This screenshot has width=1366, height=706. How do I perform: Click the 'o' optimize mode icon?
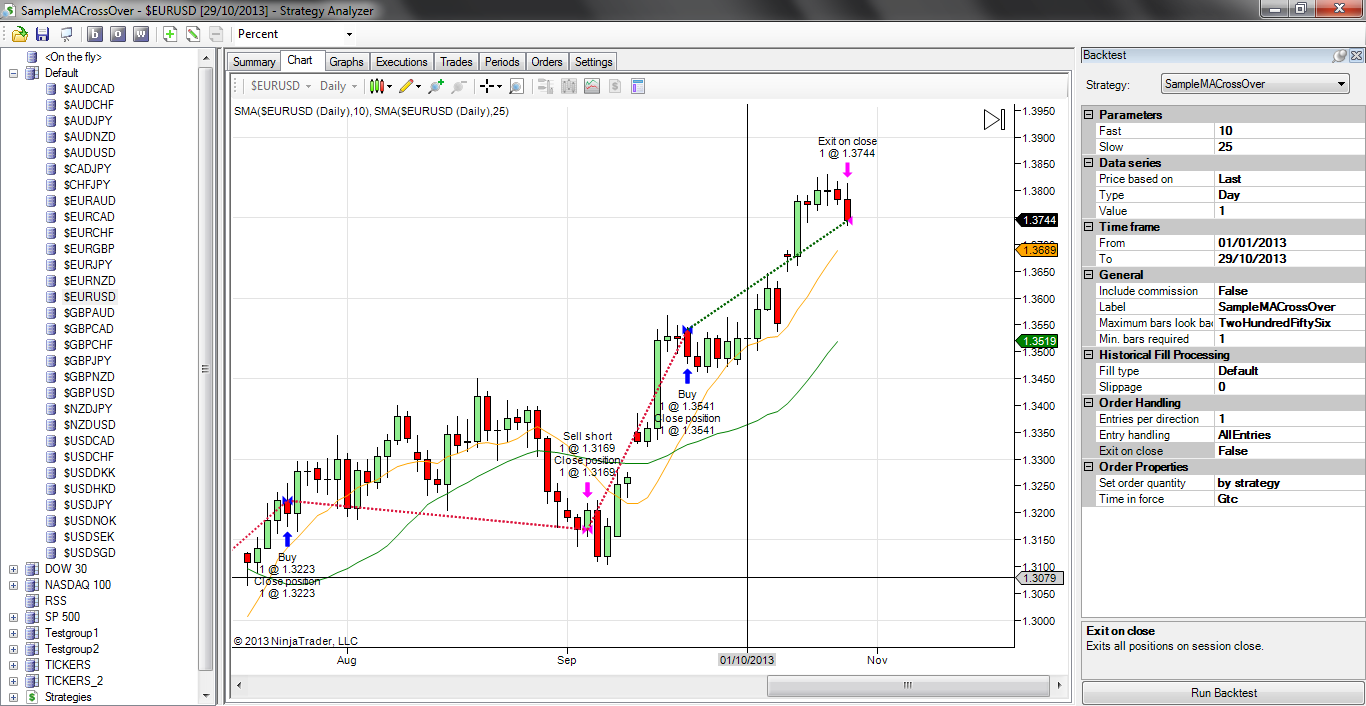click(118, 34)
